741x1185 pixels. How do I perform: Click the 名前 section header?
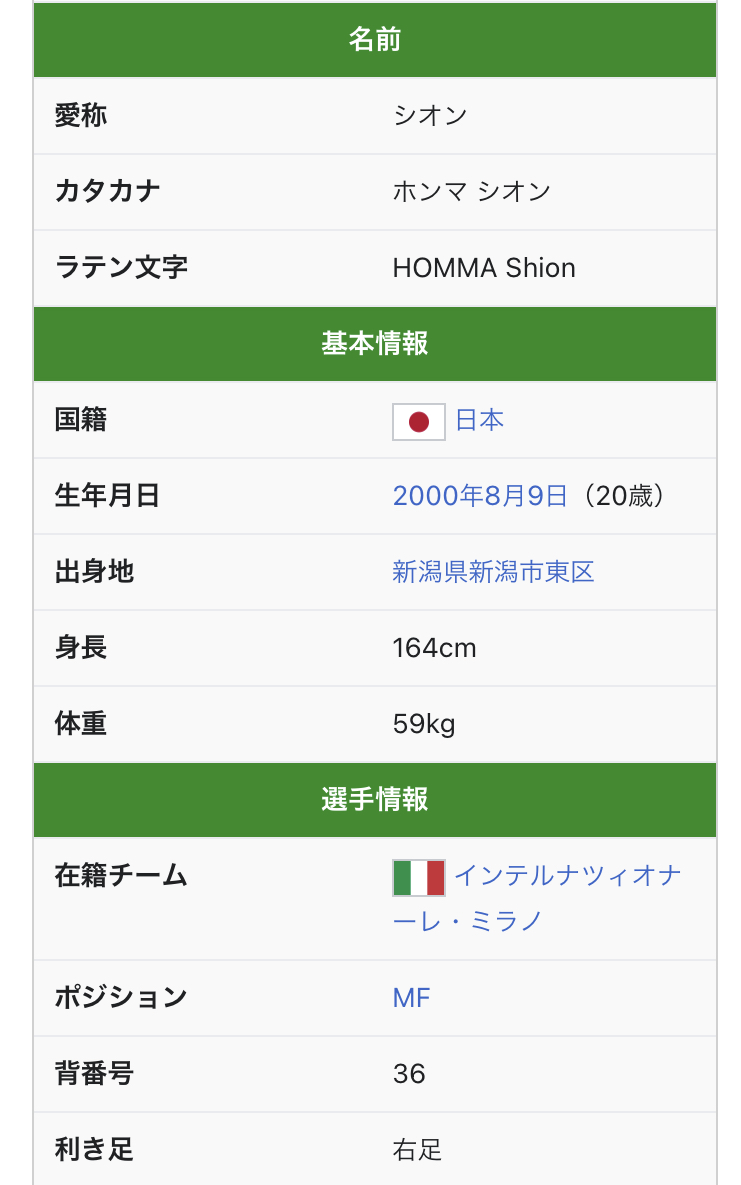375,40
